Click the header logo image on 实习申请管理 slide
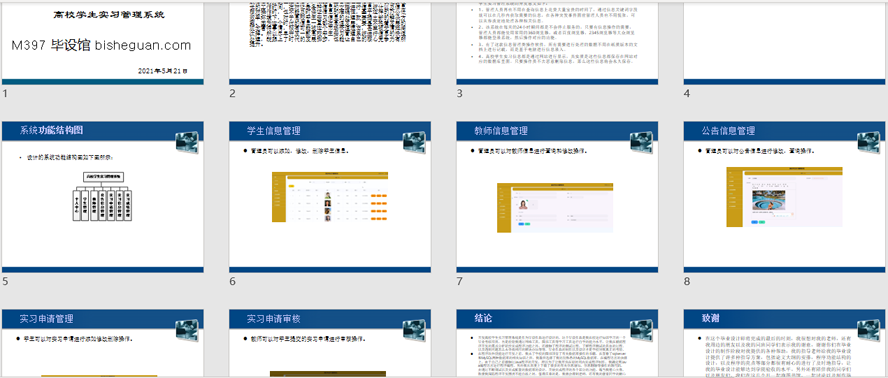 pos(187,330)
